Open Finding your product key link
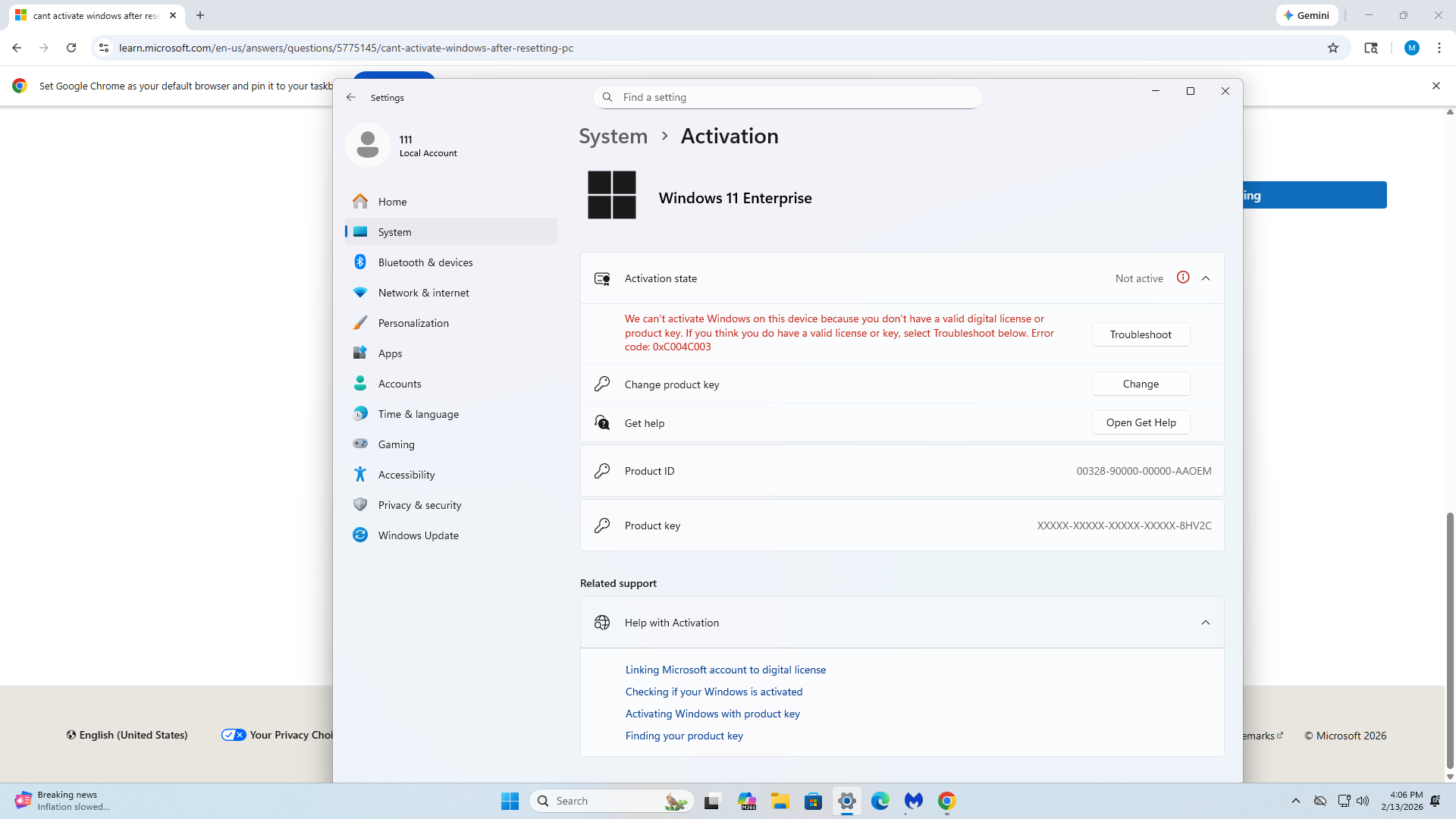The width and height of the screenshot is (1456, 819). tap(684, 736)
